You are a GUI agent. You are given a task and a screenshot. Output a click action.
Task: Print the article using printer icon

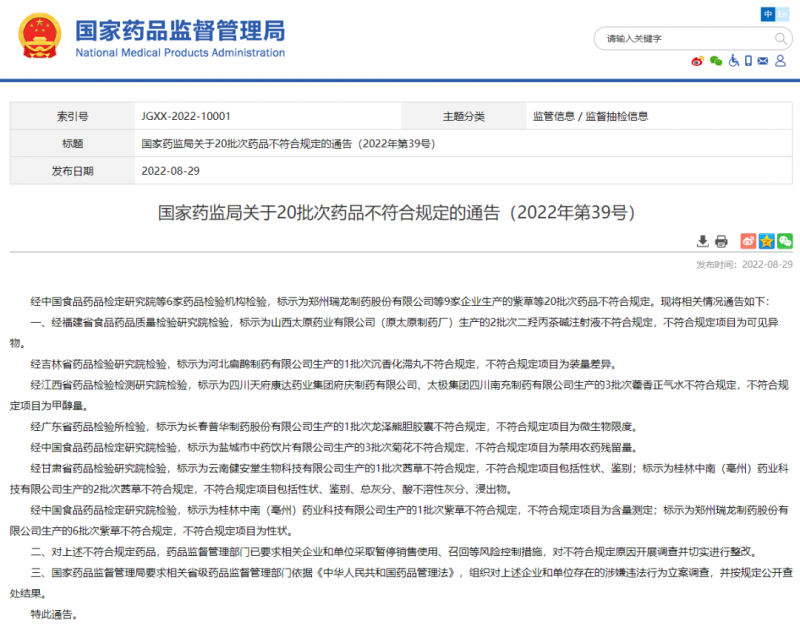click(x=720, y=241)
